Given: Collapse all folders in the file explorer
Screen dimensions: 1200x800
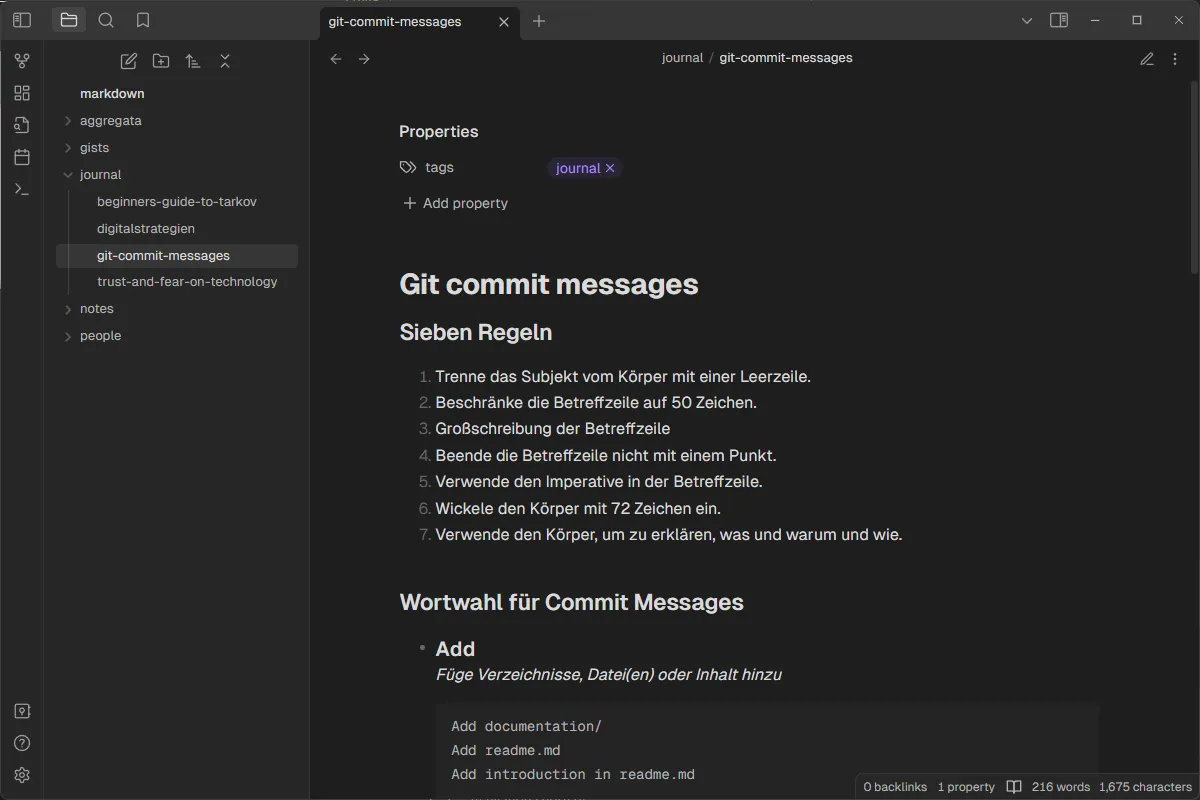Looking at the screenshot, I should 225,61.
